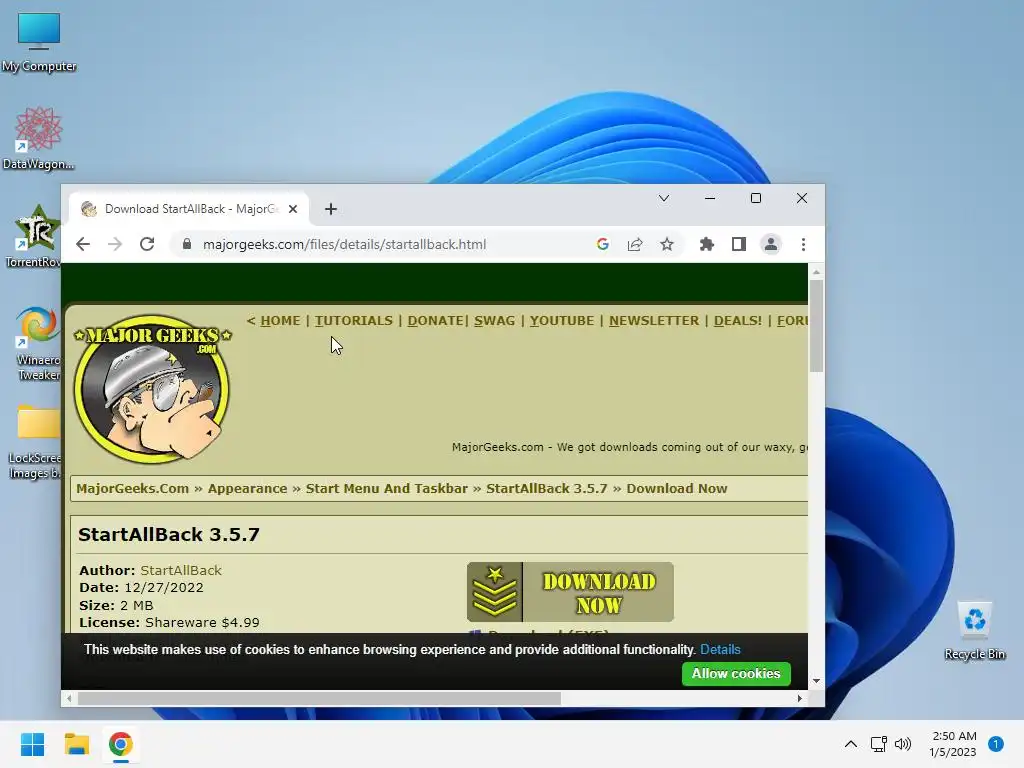Click MajorGeeks.Com in the breadcrumb
Screen dimensions: 1024x768
click(133, 488)
